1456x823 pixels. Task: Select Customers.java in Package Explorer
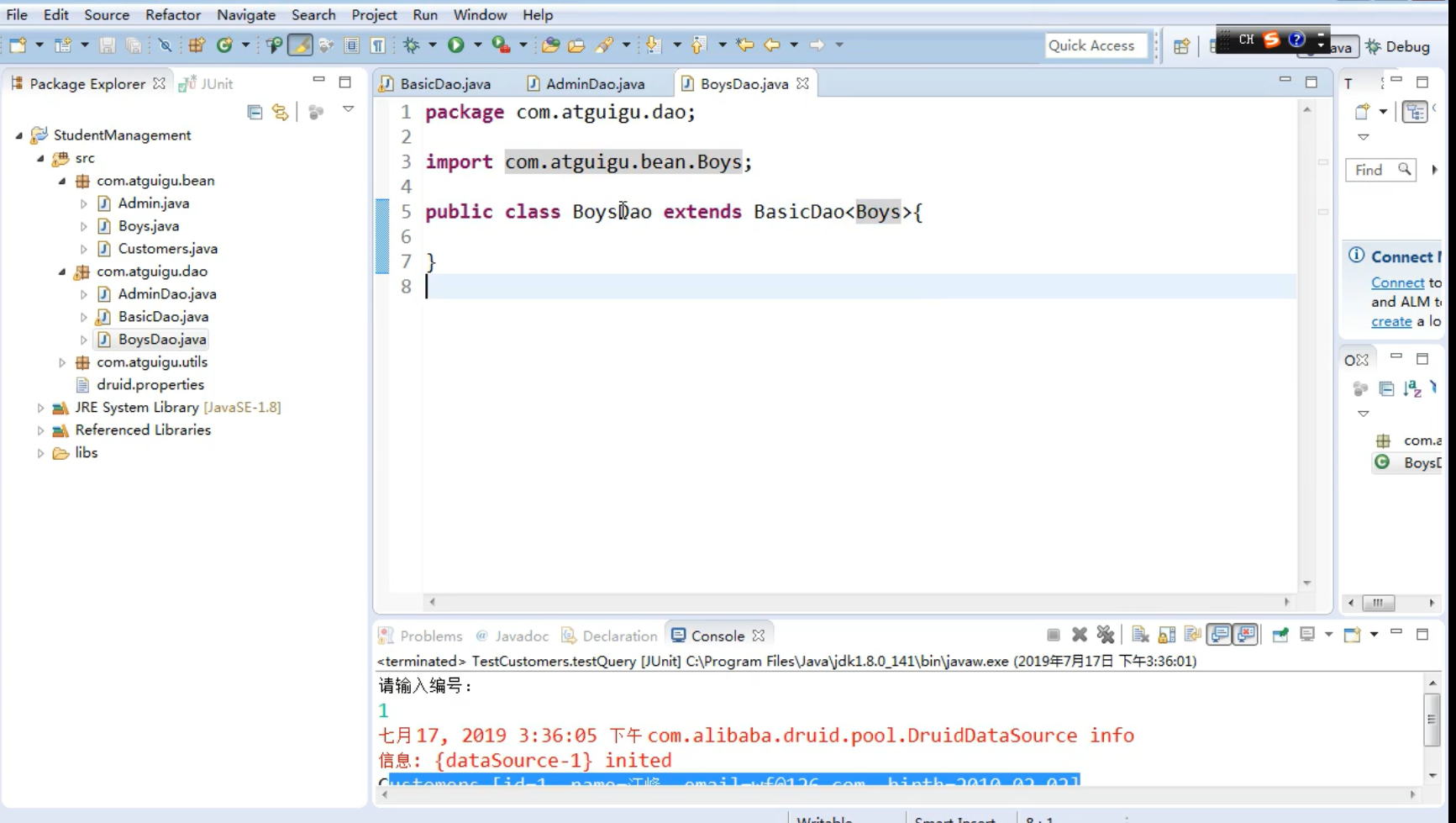[167, 249]
